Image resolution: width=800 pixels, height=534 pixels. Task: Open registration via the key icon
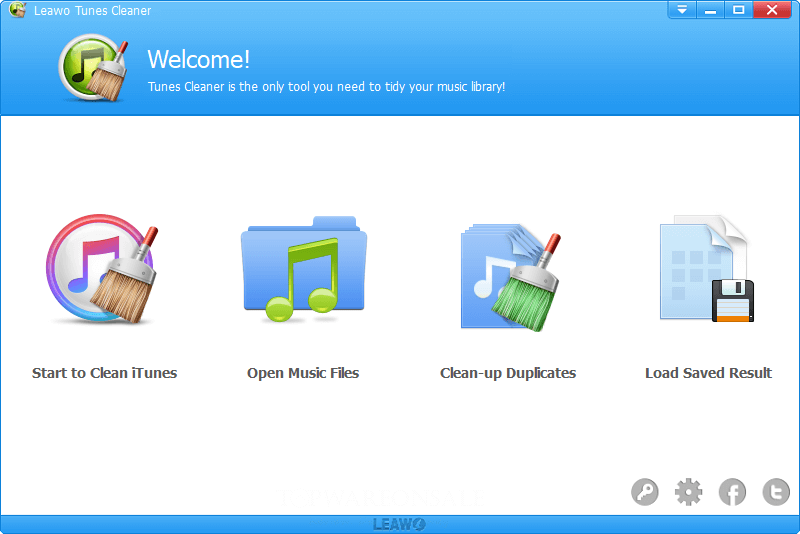pyautogui.click(x=644, y=492)
